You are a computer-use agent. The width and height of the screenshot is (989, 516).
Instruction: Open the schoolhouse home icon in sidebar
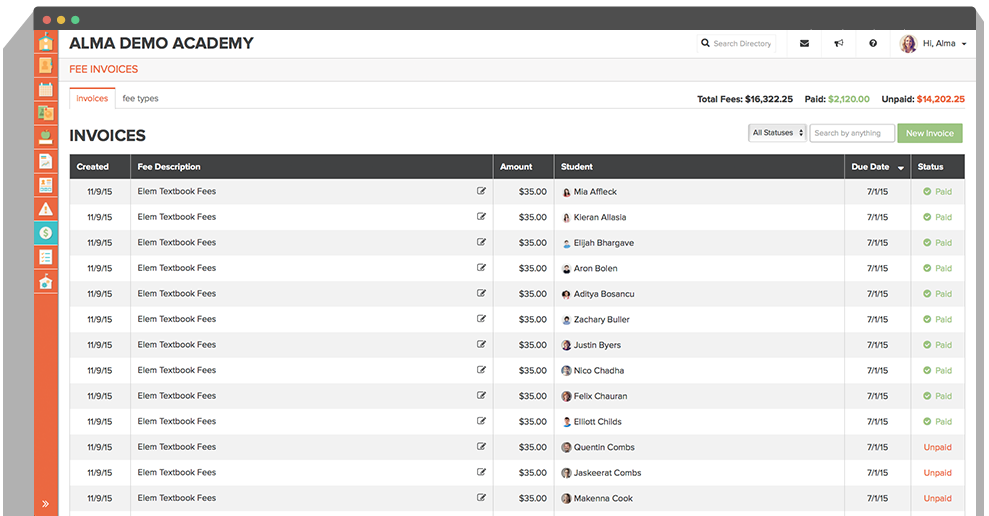[46, 42]
